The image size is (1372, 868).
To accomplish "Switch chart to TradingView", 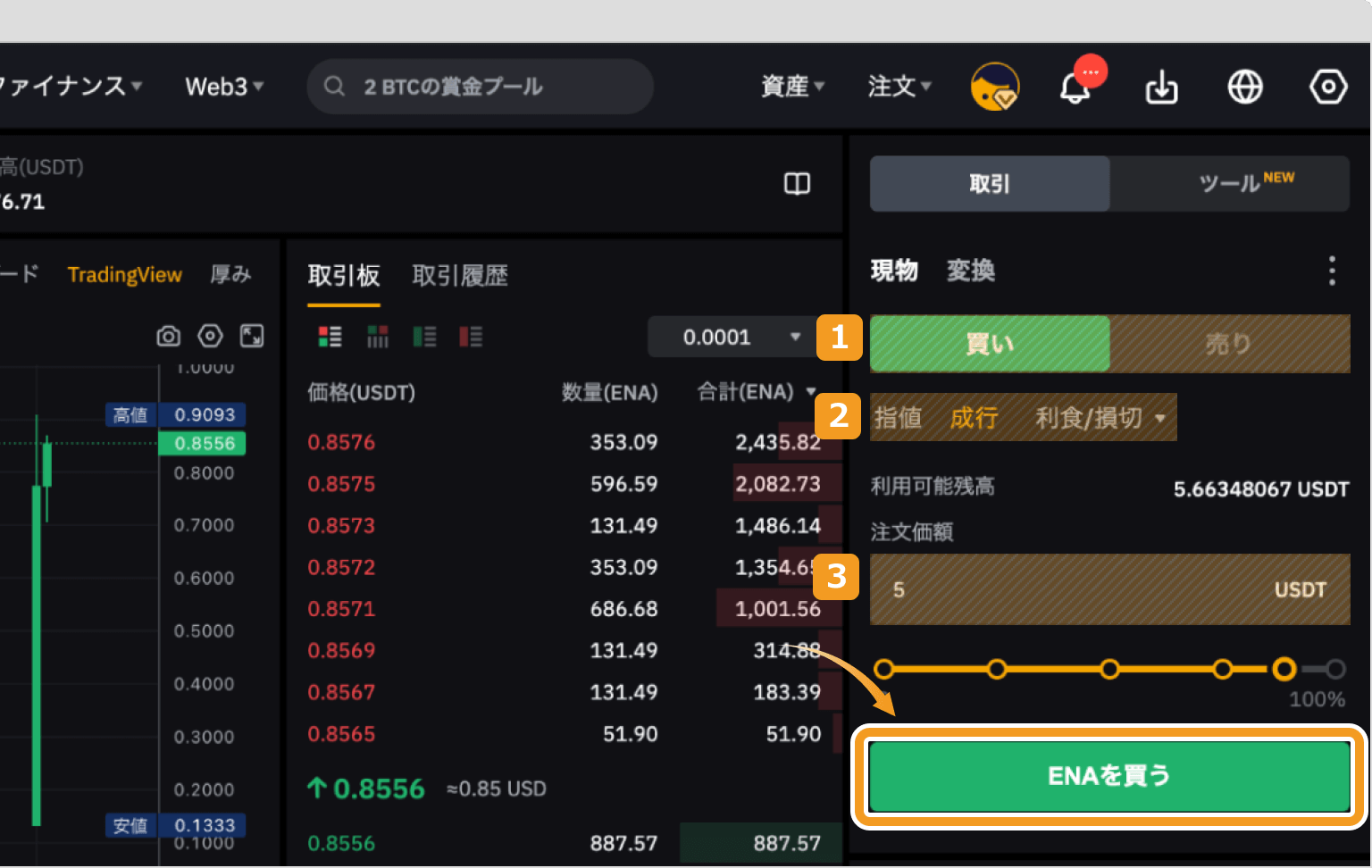I will click(x=125, y=275).
